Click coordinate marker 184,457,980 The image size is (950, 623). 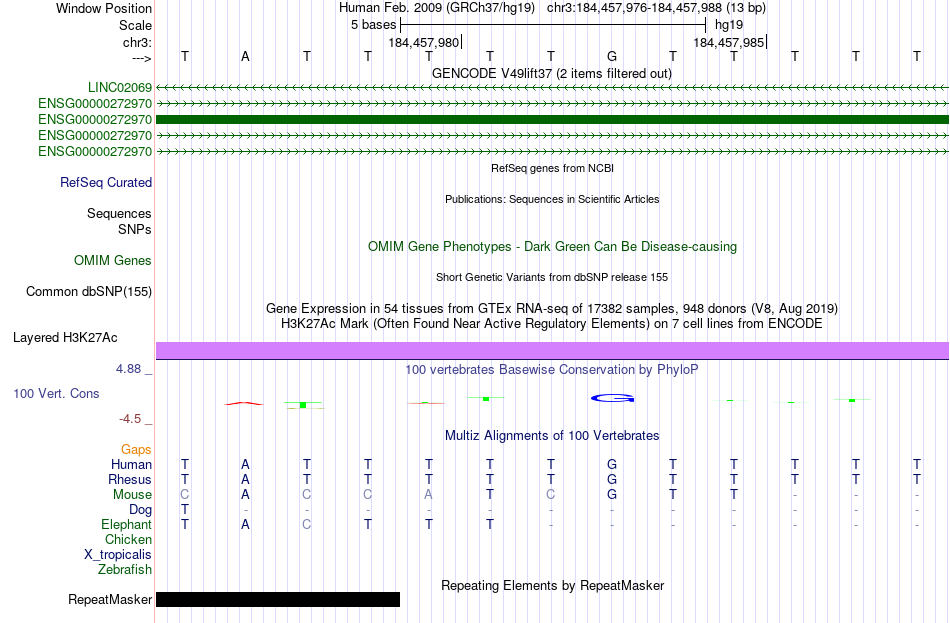(424, 42)
